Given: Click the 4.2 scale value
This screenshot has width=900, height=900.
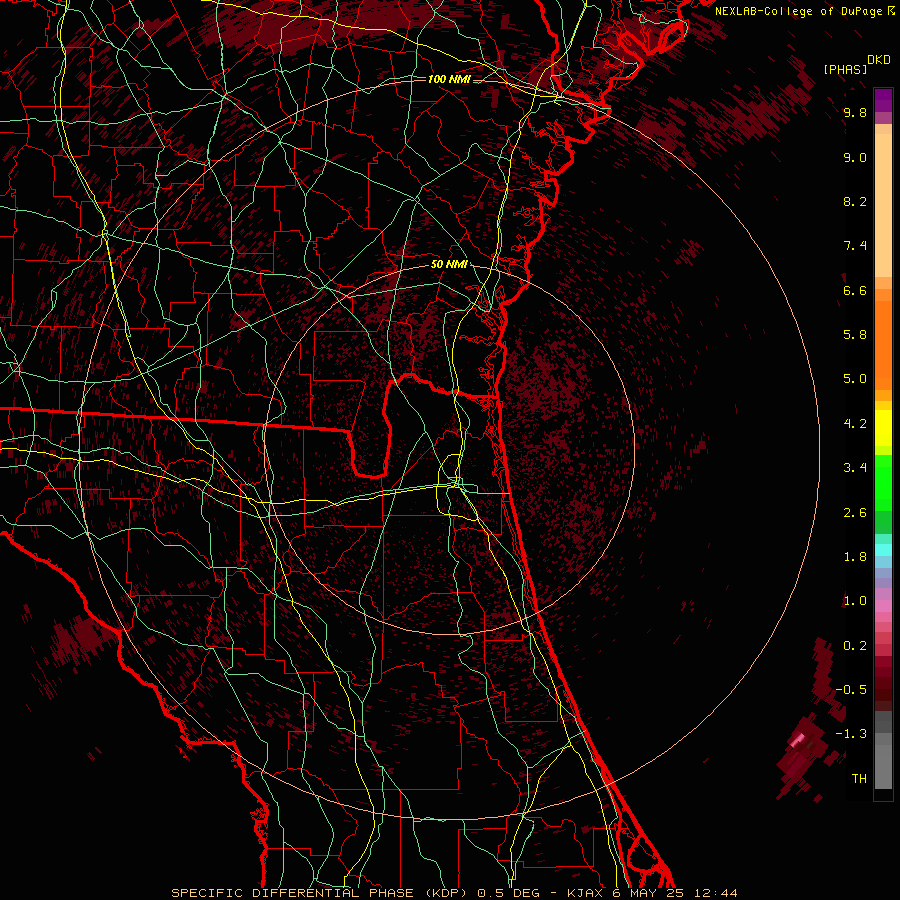Looking at the screenshot, I should click(855, 424).
